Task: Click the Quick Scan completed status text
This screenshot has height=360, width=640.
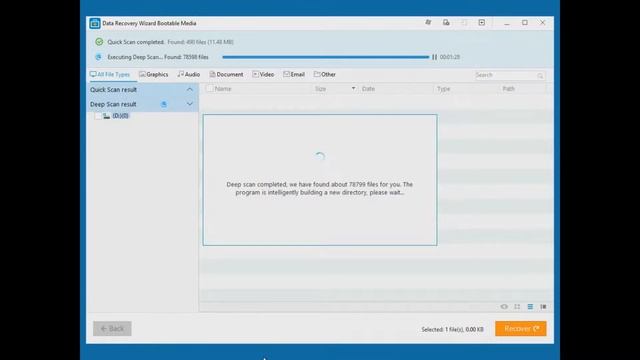Action: pyautogui.click(x=136, y=42)
